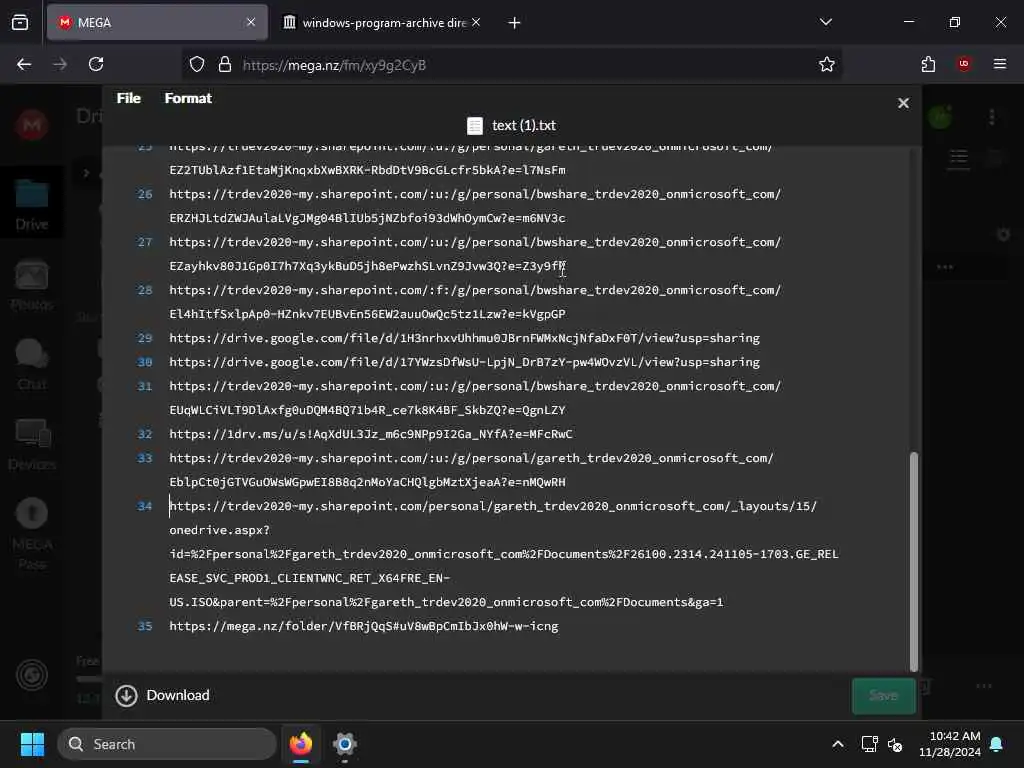
Task: Click the text file document icon
Action: (475, 125)
